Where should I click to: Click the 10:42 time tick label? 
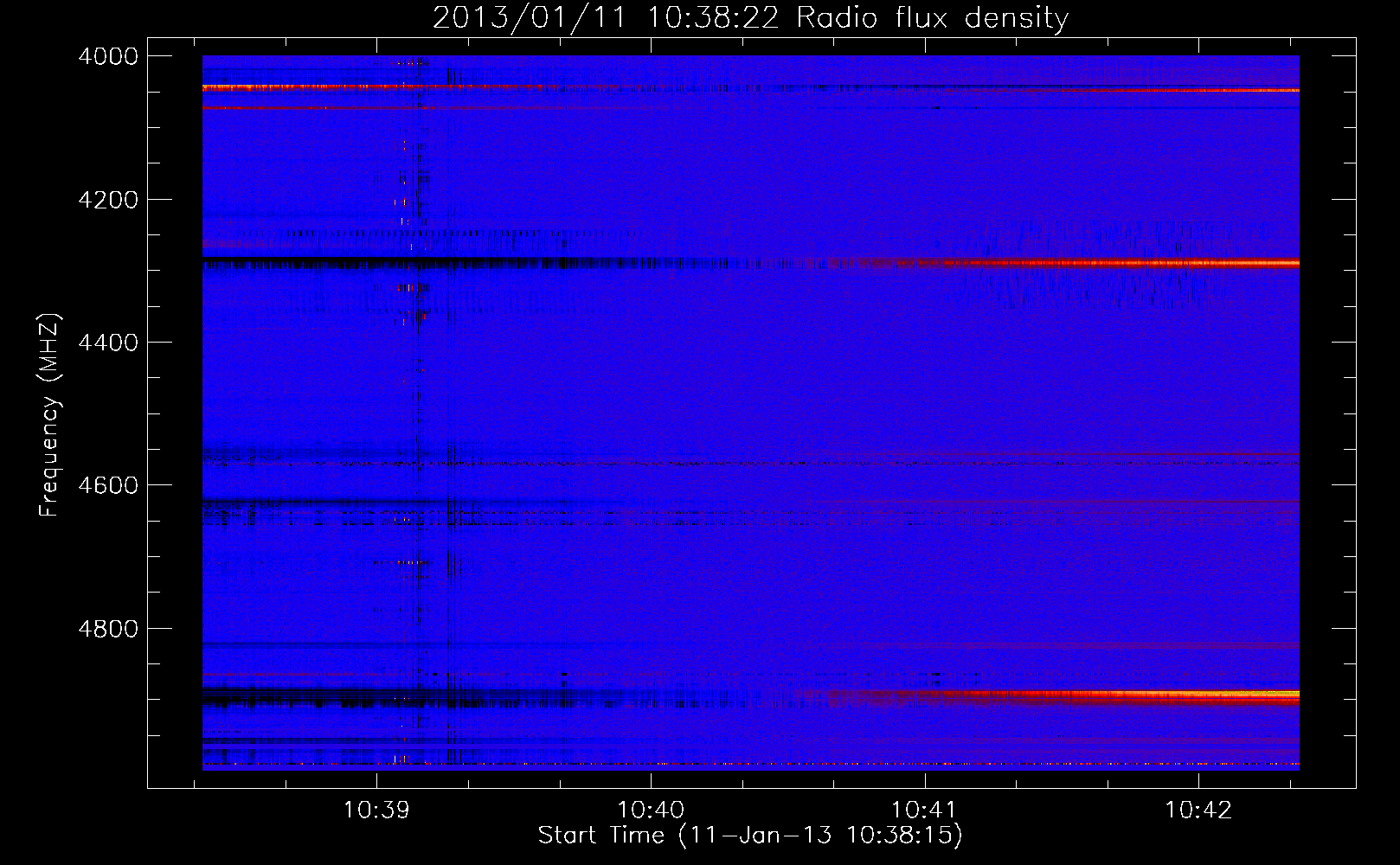pyautogui.click(x=1198, y=811)
